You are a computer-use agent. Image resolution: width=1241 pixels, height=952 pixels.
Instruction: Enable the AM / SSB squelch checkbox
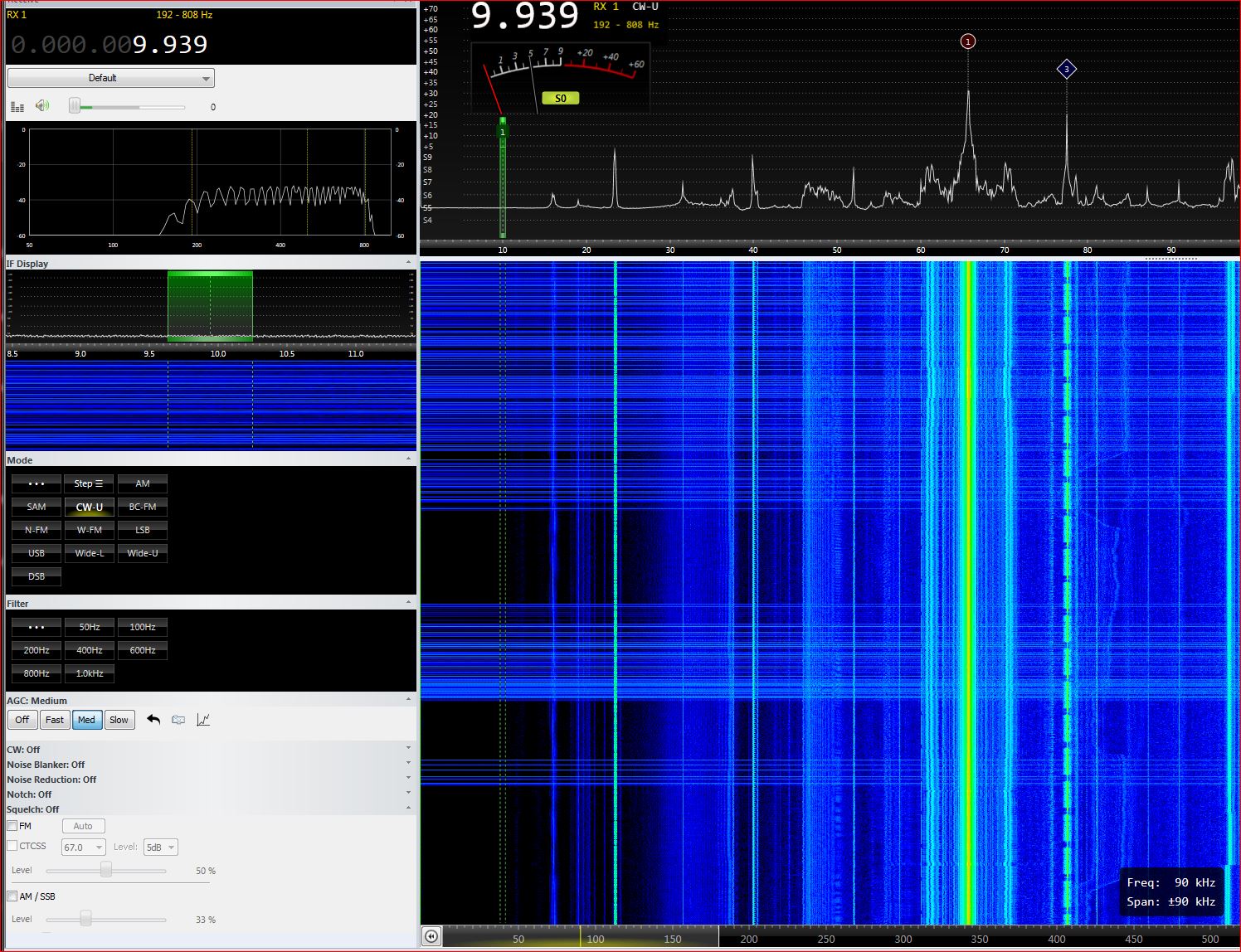12,896
